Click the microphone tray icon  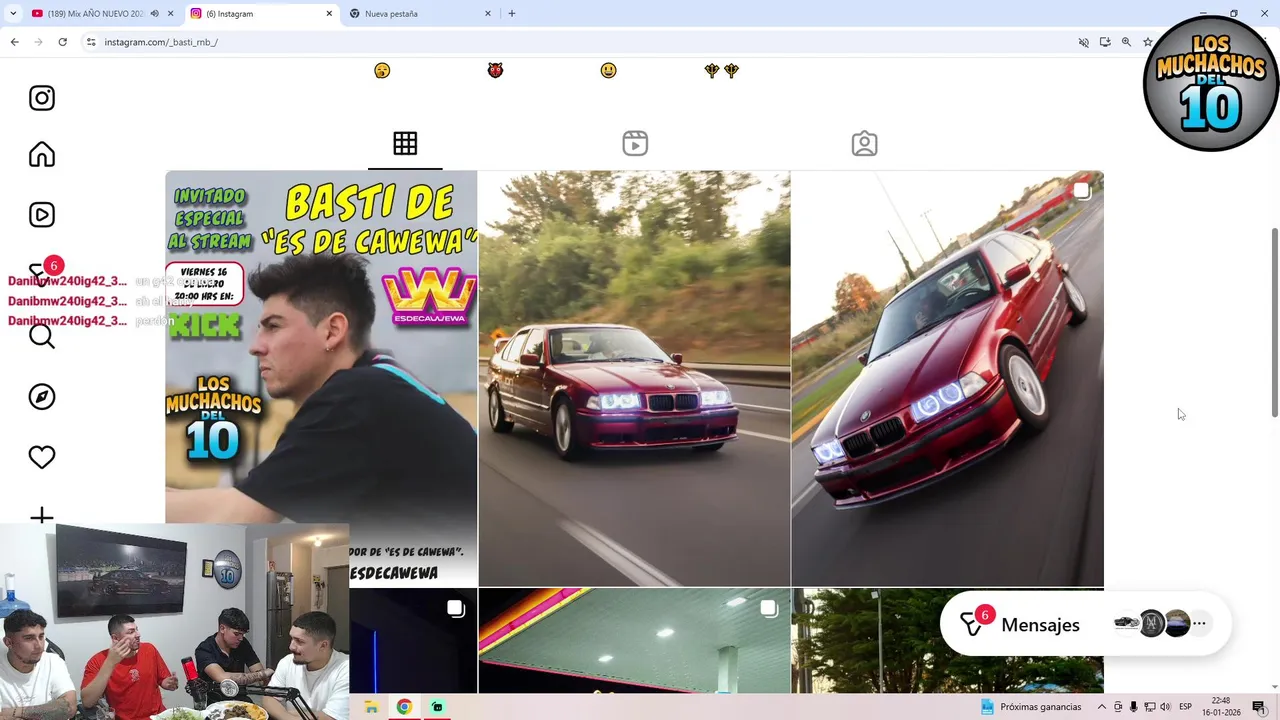1133,707
